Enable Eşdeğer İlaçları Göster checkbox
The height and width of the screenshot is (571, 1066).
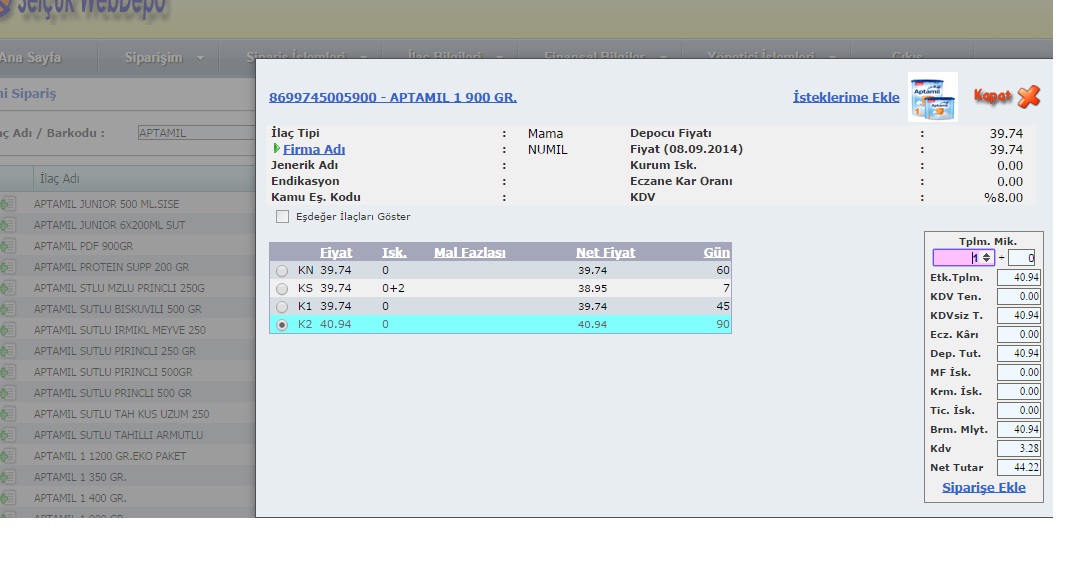(x=282, y=217)
